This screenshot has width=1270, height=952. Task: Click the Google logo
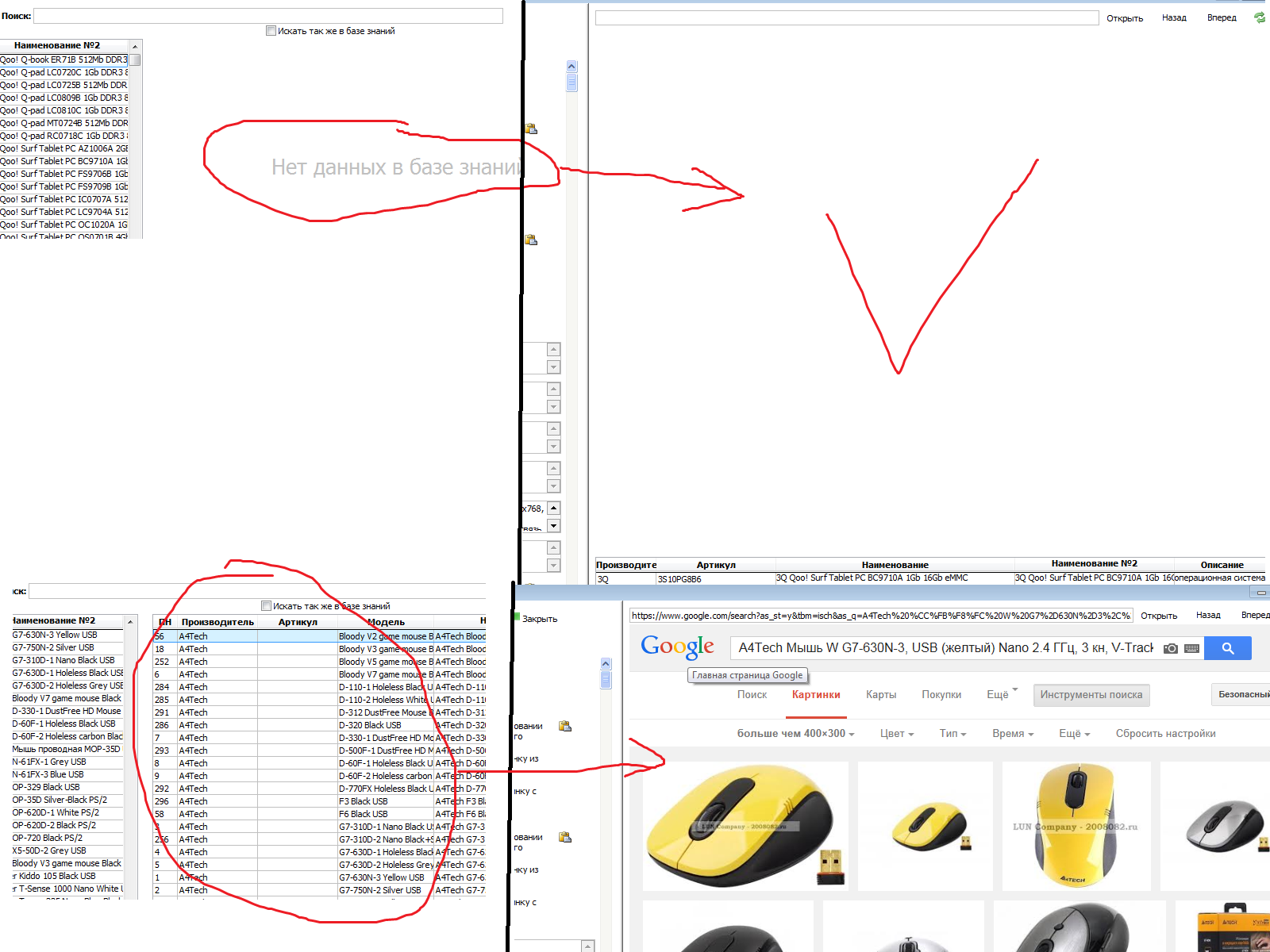(x=677, y=647)
